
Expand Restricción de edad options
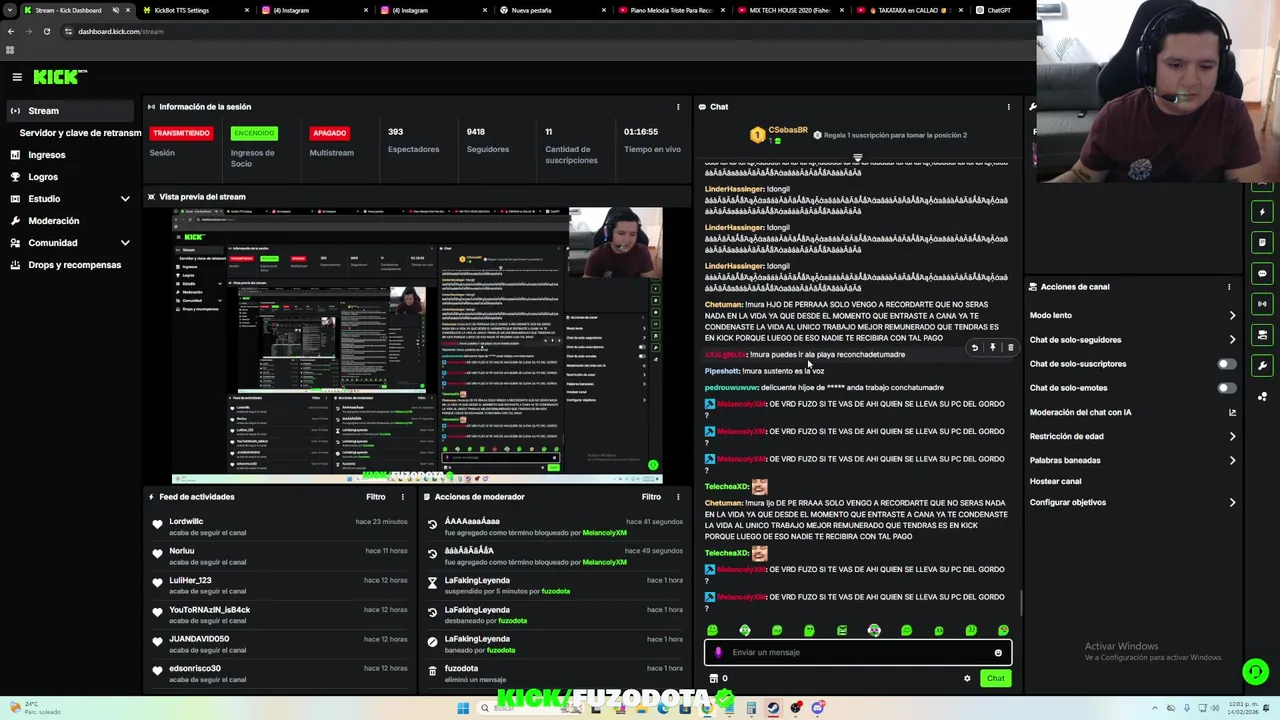coord(1232,437)
